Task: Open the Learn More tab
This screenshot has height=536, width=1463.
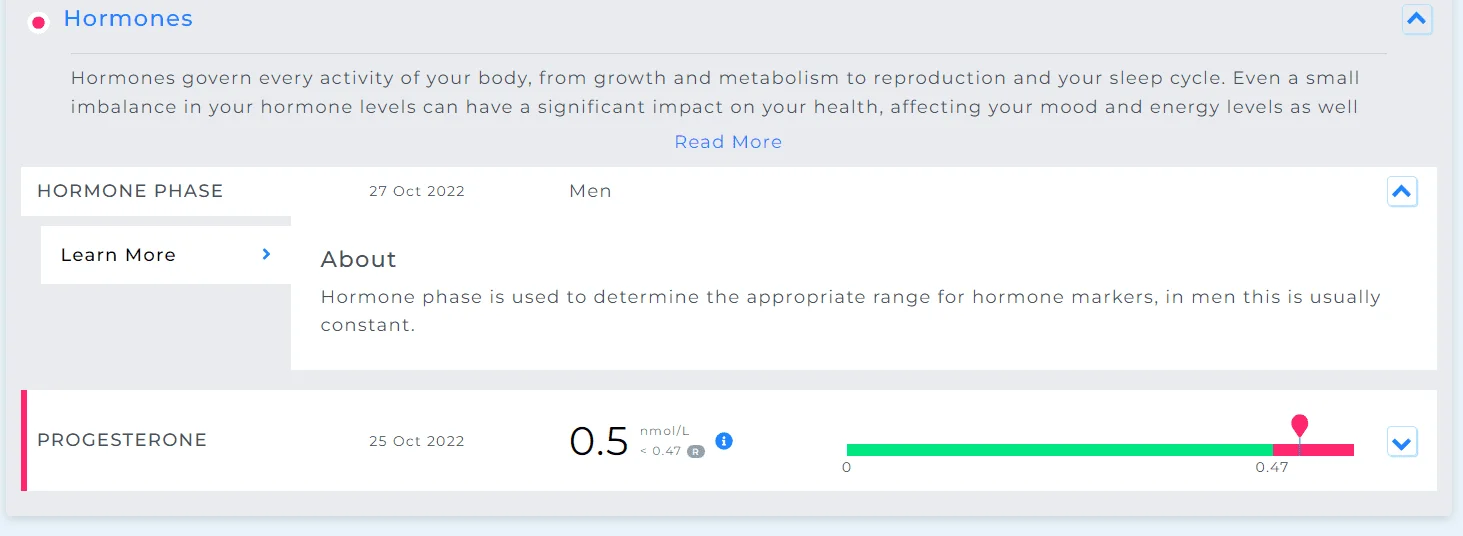Action: pyautogui.click(x=166, y=255)
